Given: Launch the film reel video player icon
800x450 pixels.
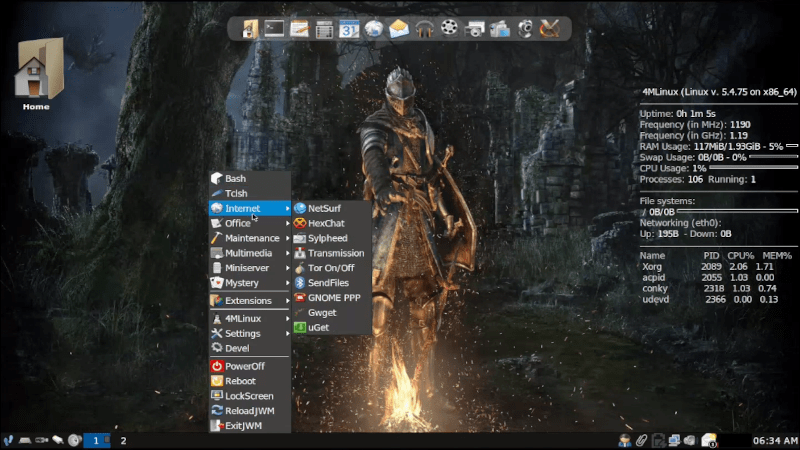Looking at the screenshot, I should point(449,28).
